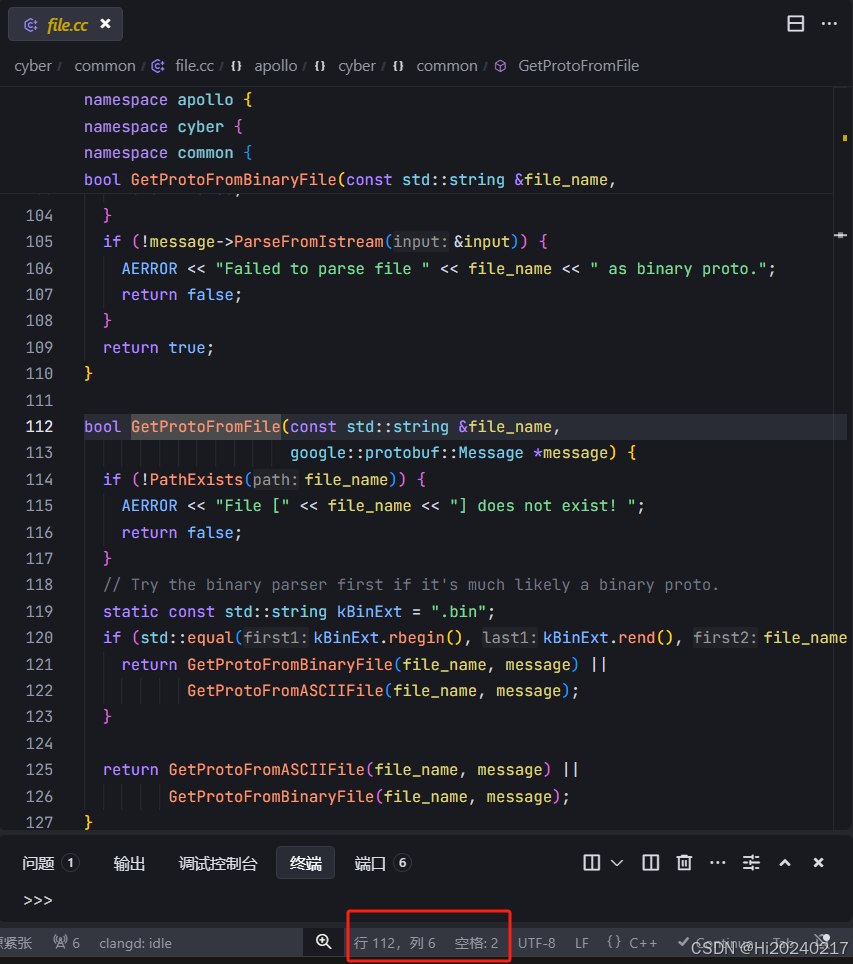Open cyber namespace breadcrumb
Viewport: 853px width, 964px height.
357,66
